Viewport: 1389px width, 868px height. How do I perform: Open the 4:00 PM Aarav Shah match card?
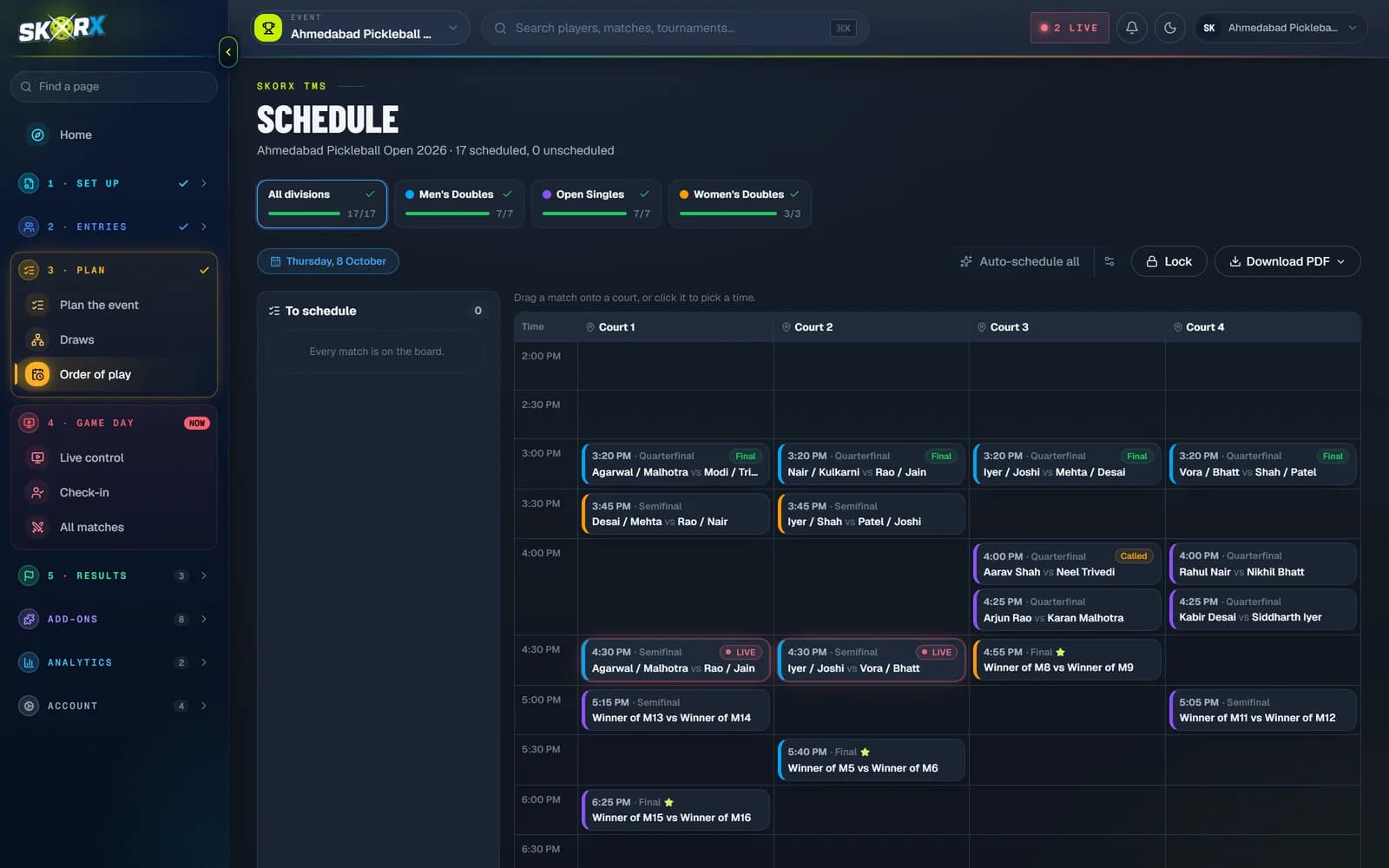1067,564
